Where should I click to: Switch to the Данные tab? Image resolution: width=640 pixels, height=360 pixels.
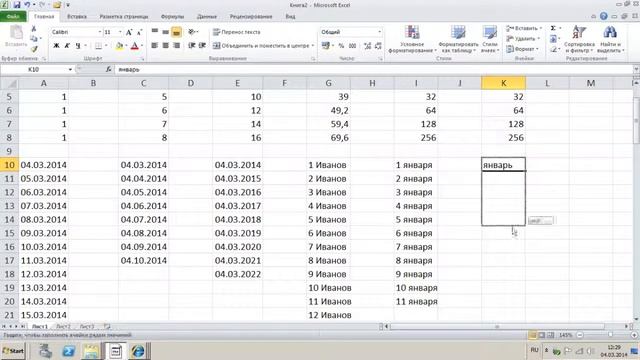click(x=207, y=17)
